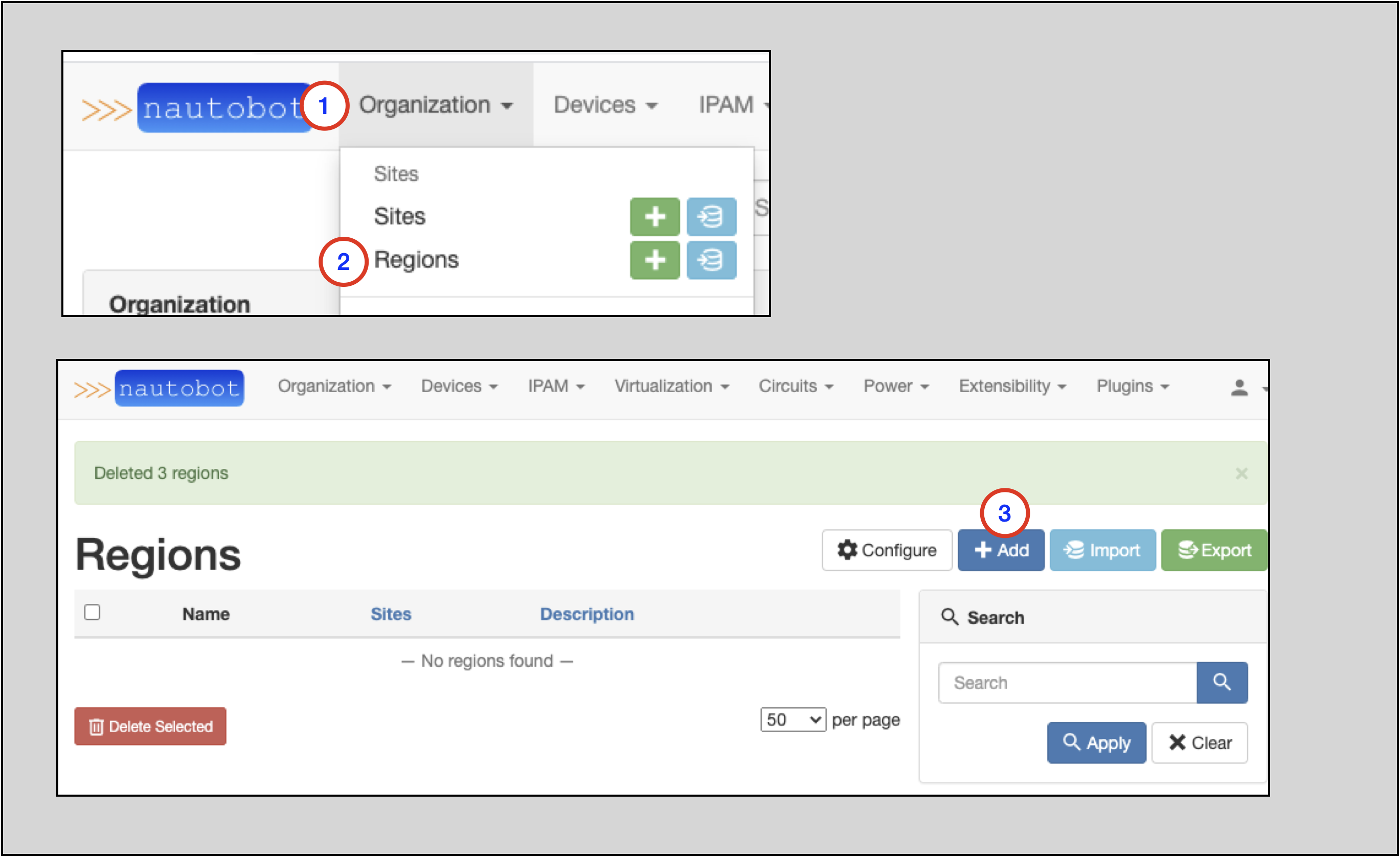Click the green plus icon next to Regions
1400x857 pixels.
654,260
